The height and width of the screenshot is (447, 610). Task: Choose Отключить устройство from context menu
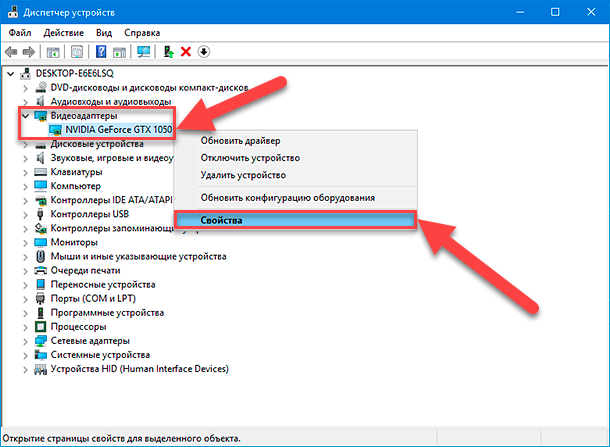[296, 158]
